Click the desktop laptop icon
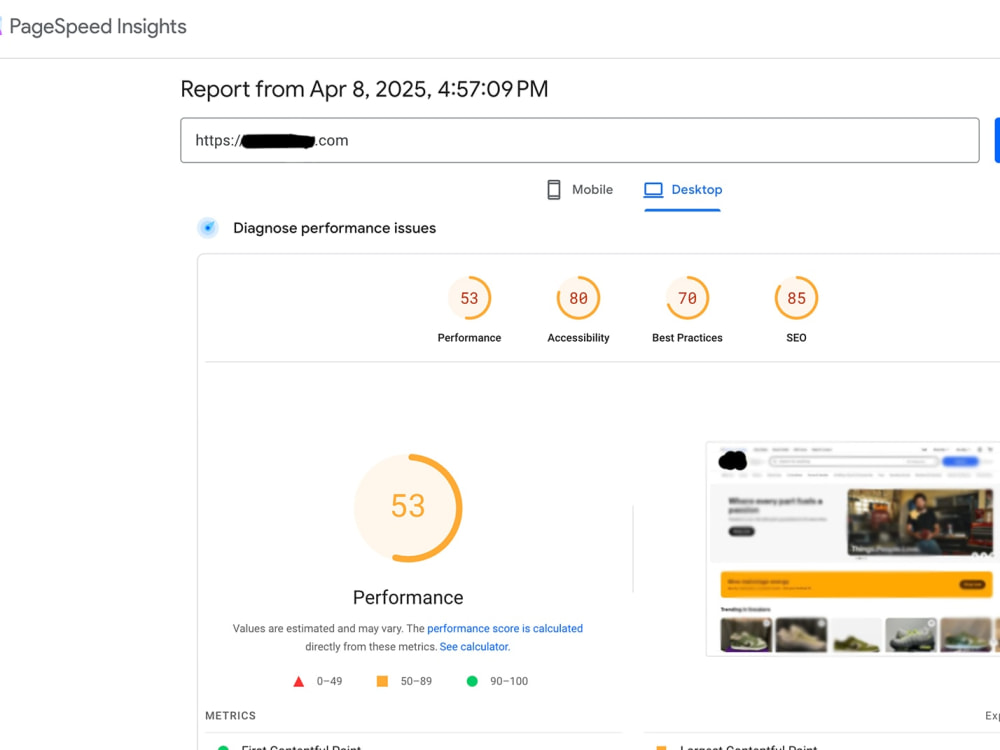The image size is (1000, 750). coord(653,189)
